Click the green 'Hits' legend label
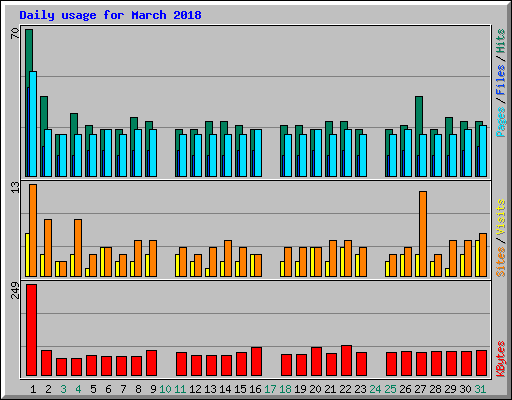Screen dimensions: 512x400 tap(501, 41)
